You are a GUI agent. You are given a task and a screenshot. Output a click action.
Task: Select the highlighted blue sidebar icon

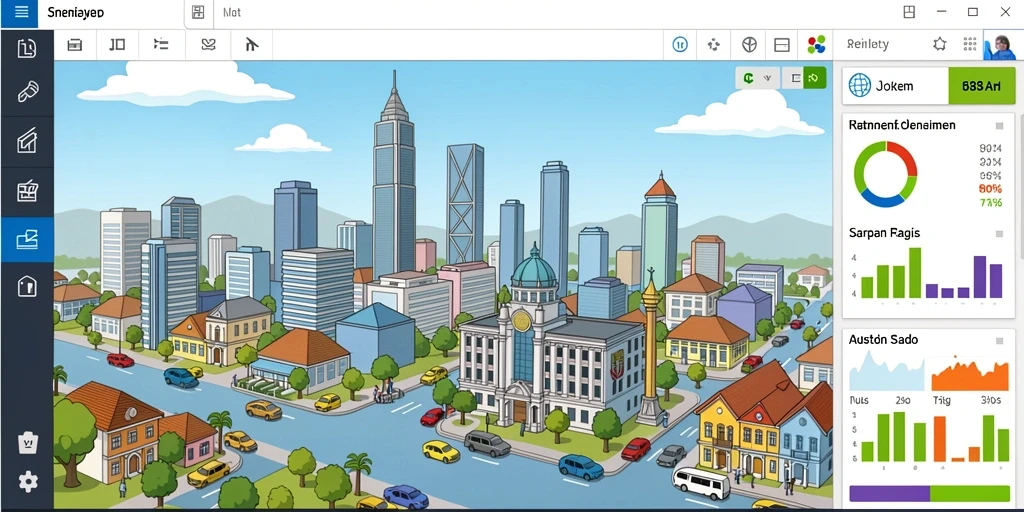pyautogui.click(x=27, y=240)
